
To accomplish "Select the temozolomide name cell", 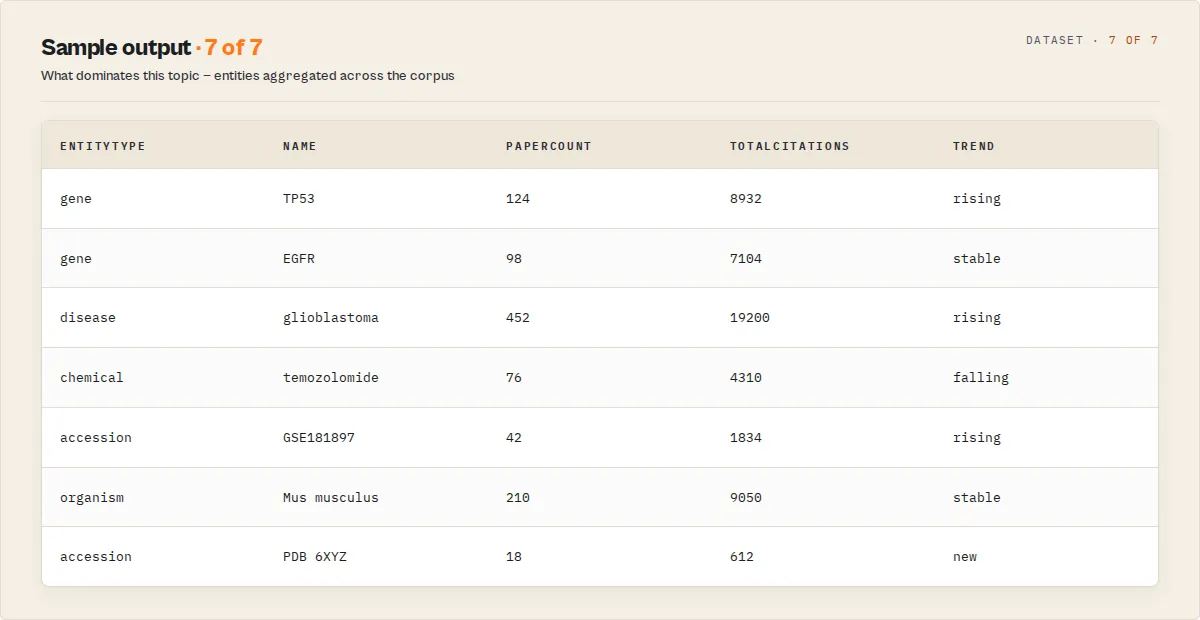I will point(331,378).
